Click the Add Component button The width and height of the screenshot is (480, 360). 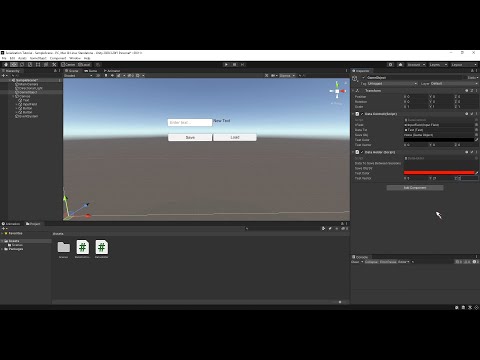tap(415, 188)
